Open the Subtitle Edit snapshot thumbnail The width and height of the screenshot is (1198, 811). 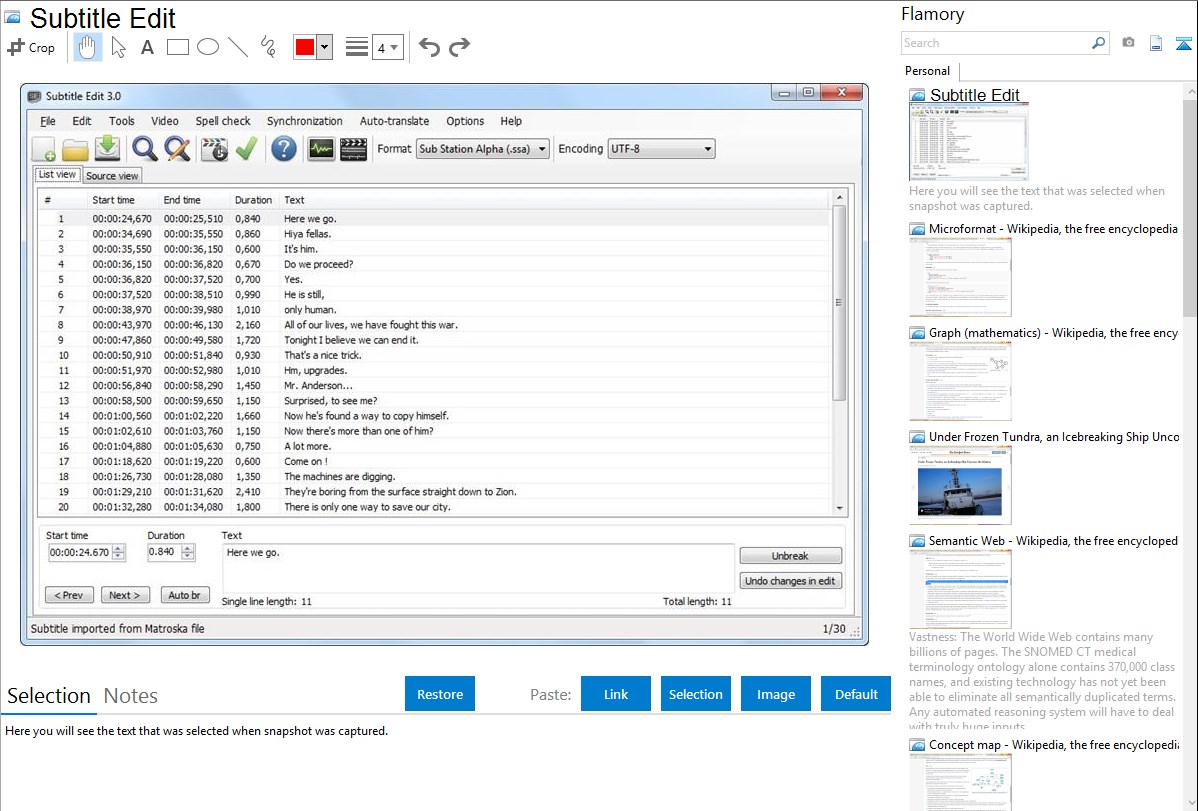tap(969, 143)
